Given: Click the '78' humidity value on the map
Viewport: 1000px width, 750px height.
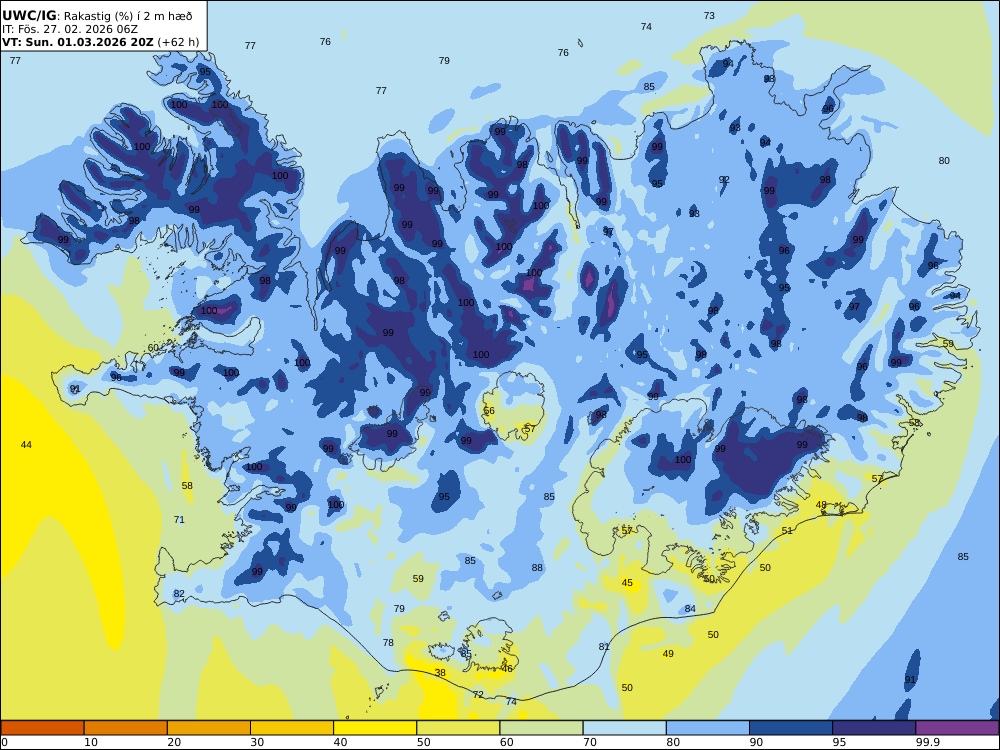Looking at the screenshot, I should point(388,643).
